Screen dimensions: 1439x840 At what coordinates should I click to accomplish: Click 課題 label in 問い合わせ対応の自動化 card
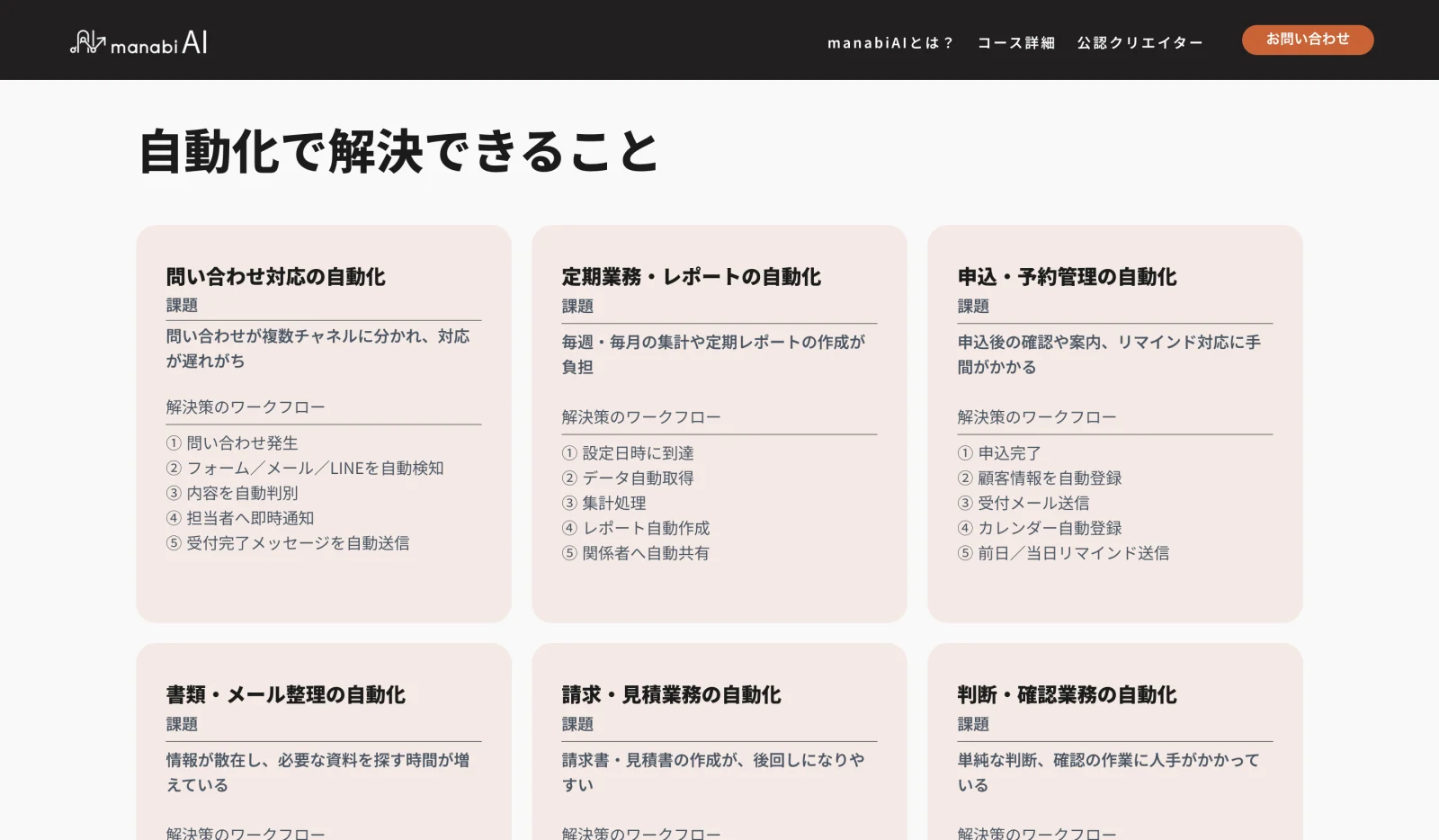click(182, 306)
